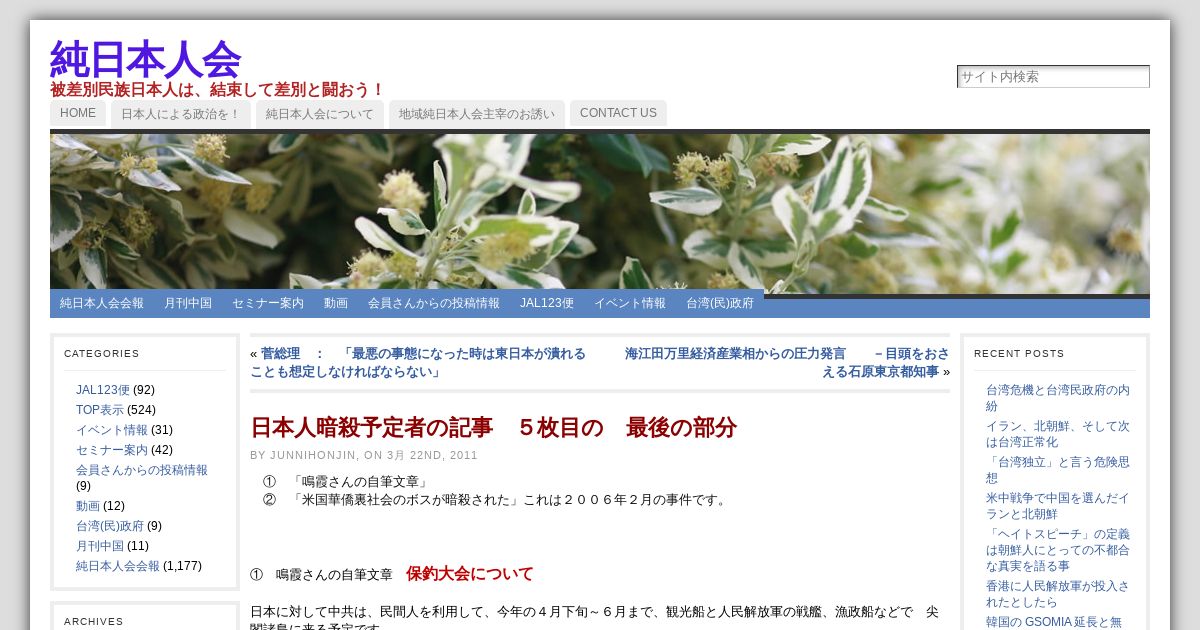Screen dimensions: 1200x630
Task: Open recent post 「台湾独立」と言う危険思想
Action: 1058,470
